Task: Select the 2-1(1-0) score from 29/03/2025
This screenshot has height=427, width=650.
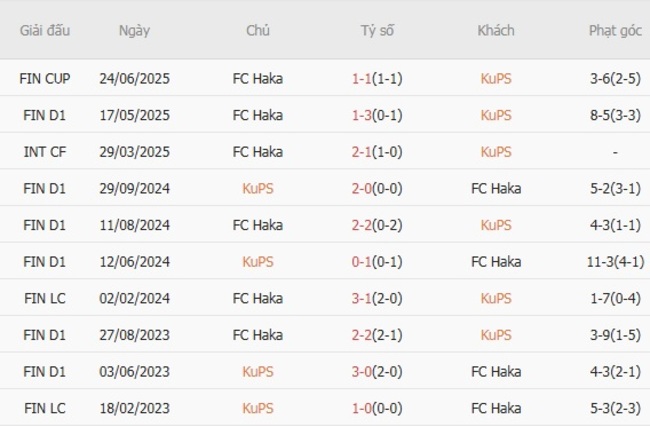Action: click(377, 152)
